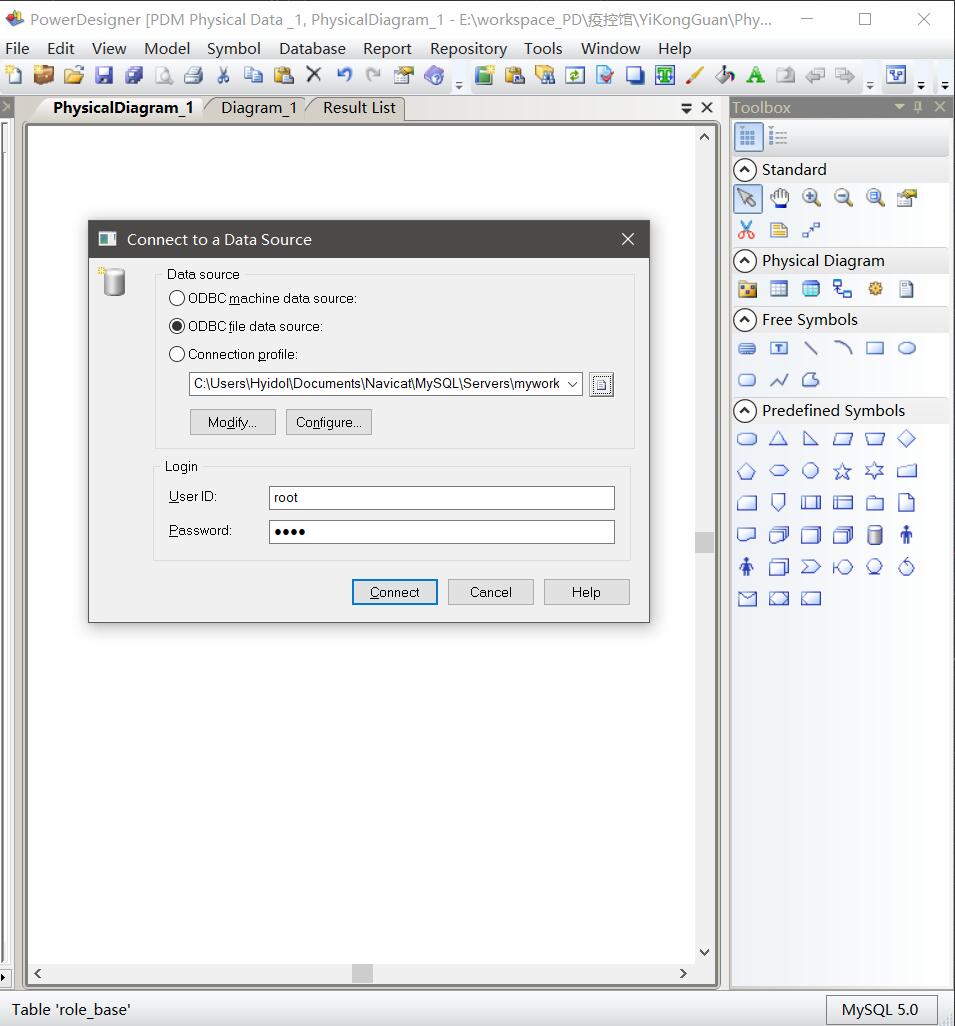Select the Procedure gear tool
The height and width of the screenshot is (1026, 955).
click(875, 289)
